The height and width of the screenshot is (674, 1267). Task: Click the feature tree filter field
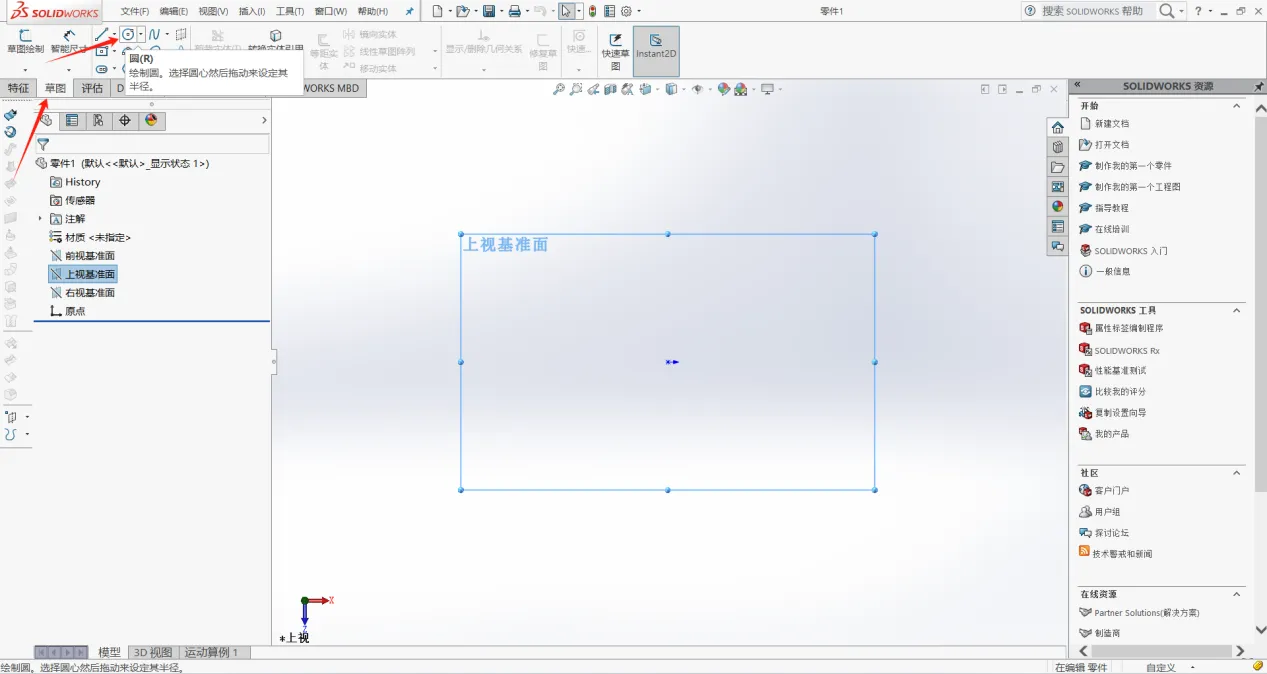[x=152, y=144]
